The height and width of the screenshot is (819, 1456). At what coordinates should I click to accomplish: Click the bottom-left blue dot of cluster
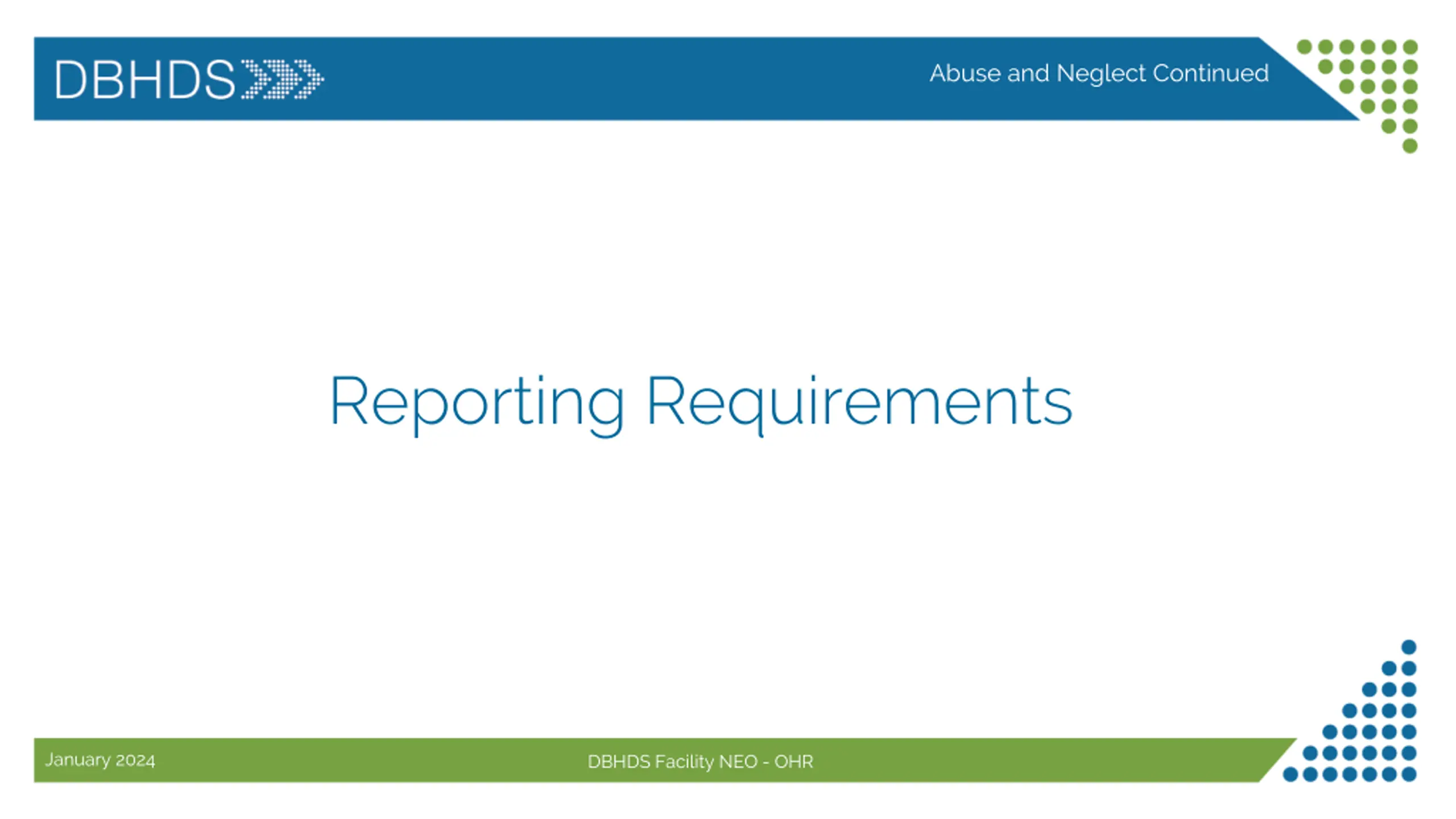click(1290, 774)
